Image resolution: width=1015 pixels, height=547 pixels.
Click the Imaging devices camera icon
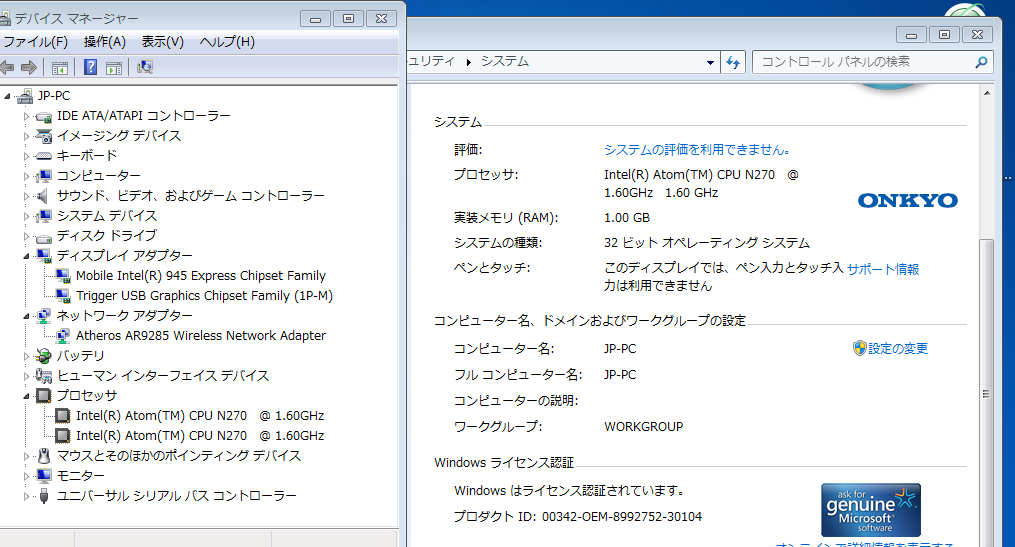click(44, 136)
